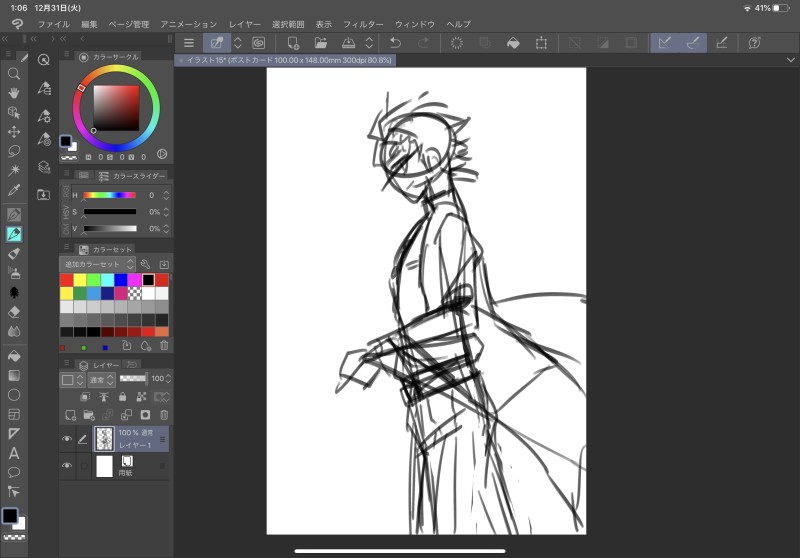Click the Undo arrow in command bar
Image resolution: width=800 pixels, height=558 pixels.
pos(395,43)
